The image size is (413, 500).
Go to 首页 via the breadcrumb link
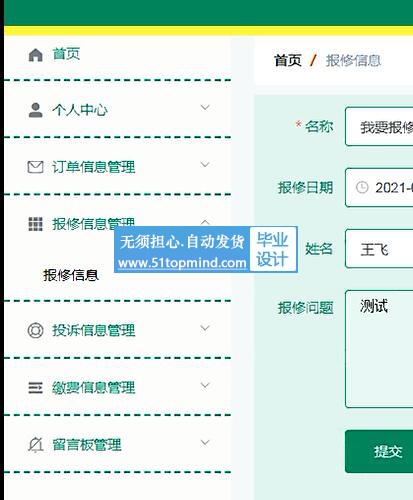[288, 61]
